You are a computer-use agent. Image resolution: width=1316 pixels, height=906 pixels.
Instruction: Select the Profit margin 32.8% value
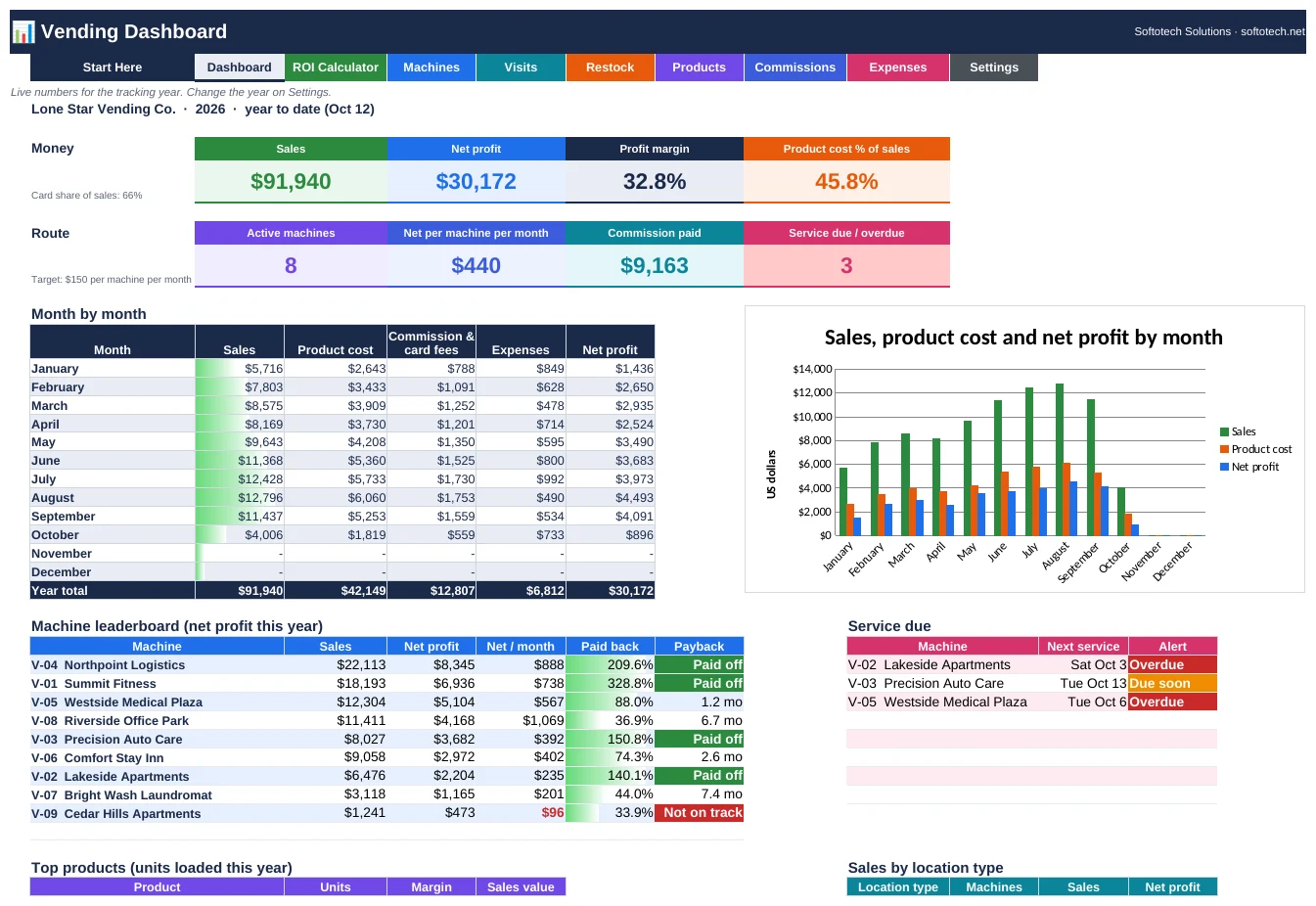click(x=655, y=181)
